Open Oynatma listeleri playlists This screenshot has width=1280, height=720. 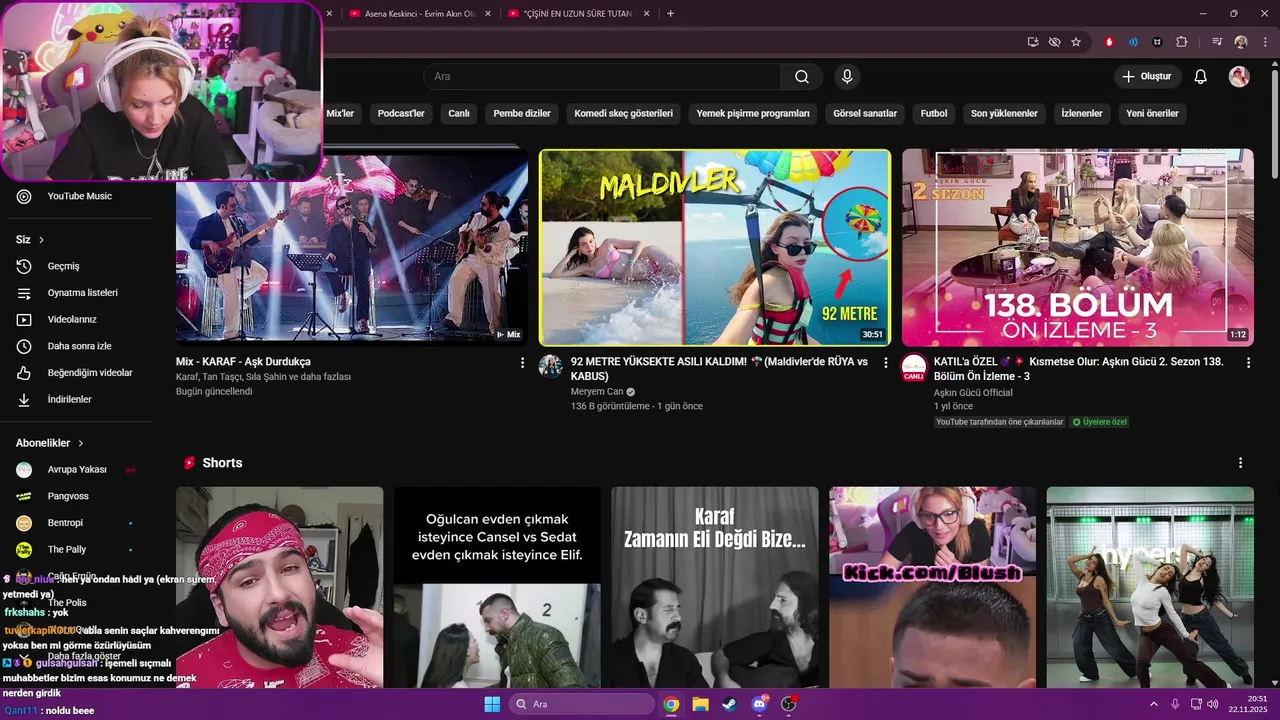coord(80,293)
